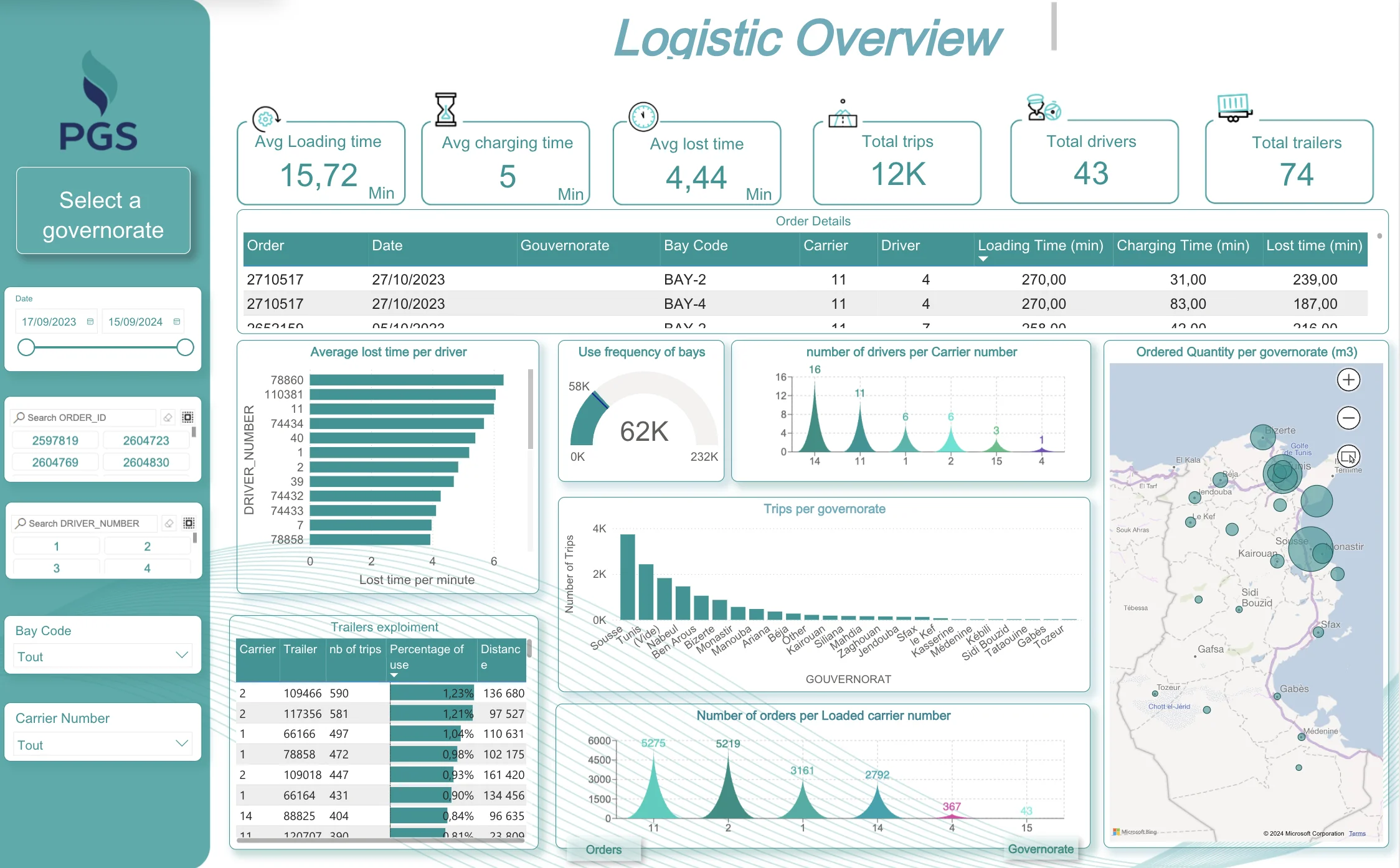
Task: Open calendar picker for start date
Action: (90, 322)
